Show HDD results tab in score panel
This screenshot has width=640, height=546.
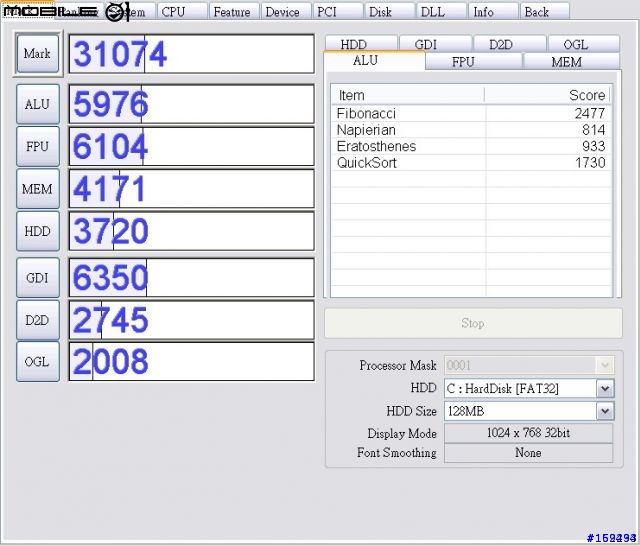(361, 44)
